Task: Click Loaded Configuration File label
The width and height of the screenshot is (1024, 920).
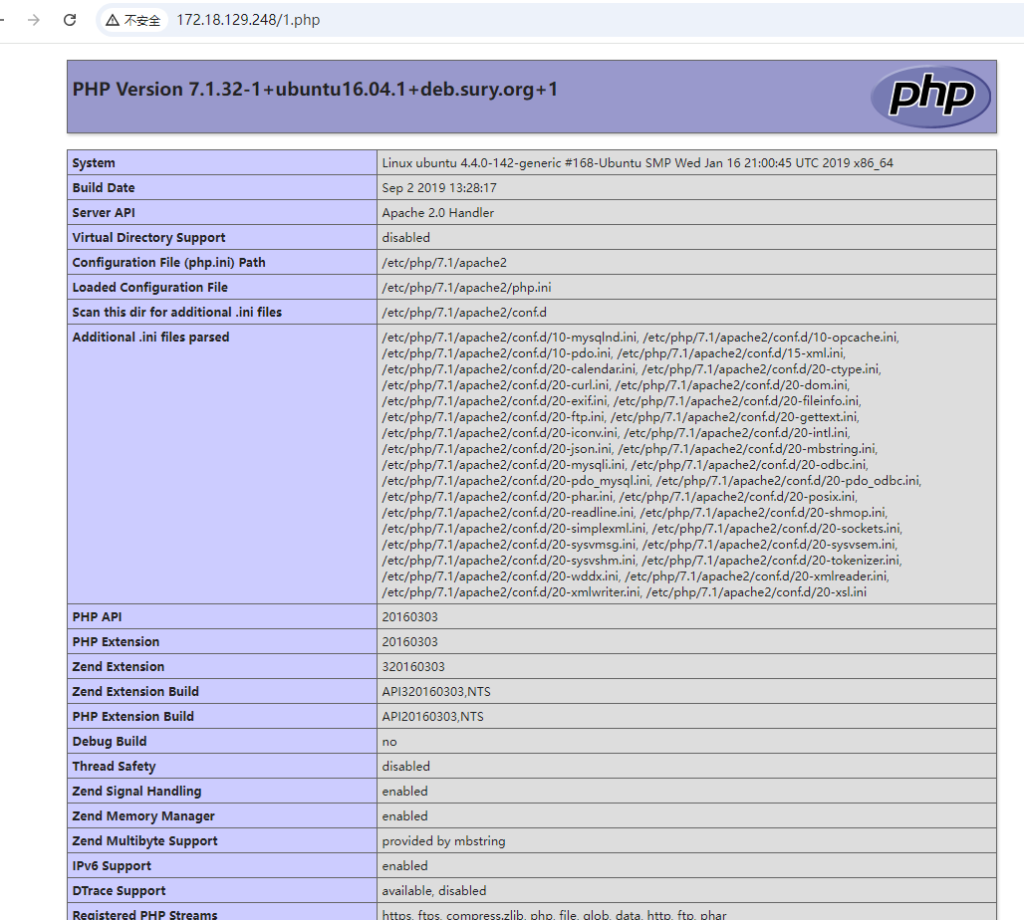Action: pos(150,287)
